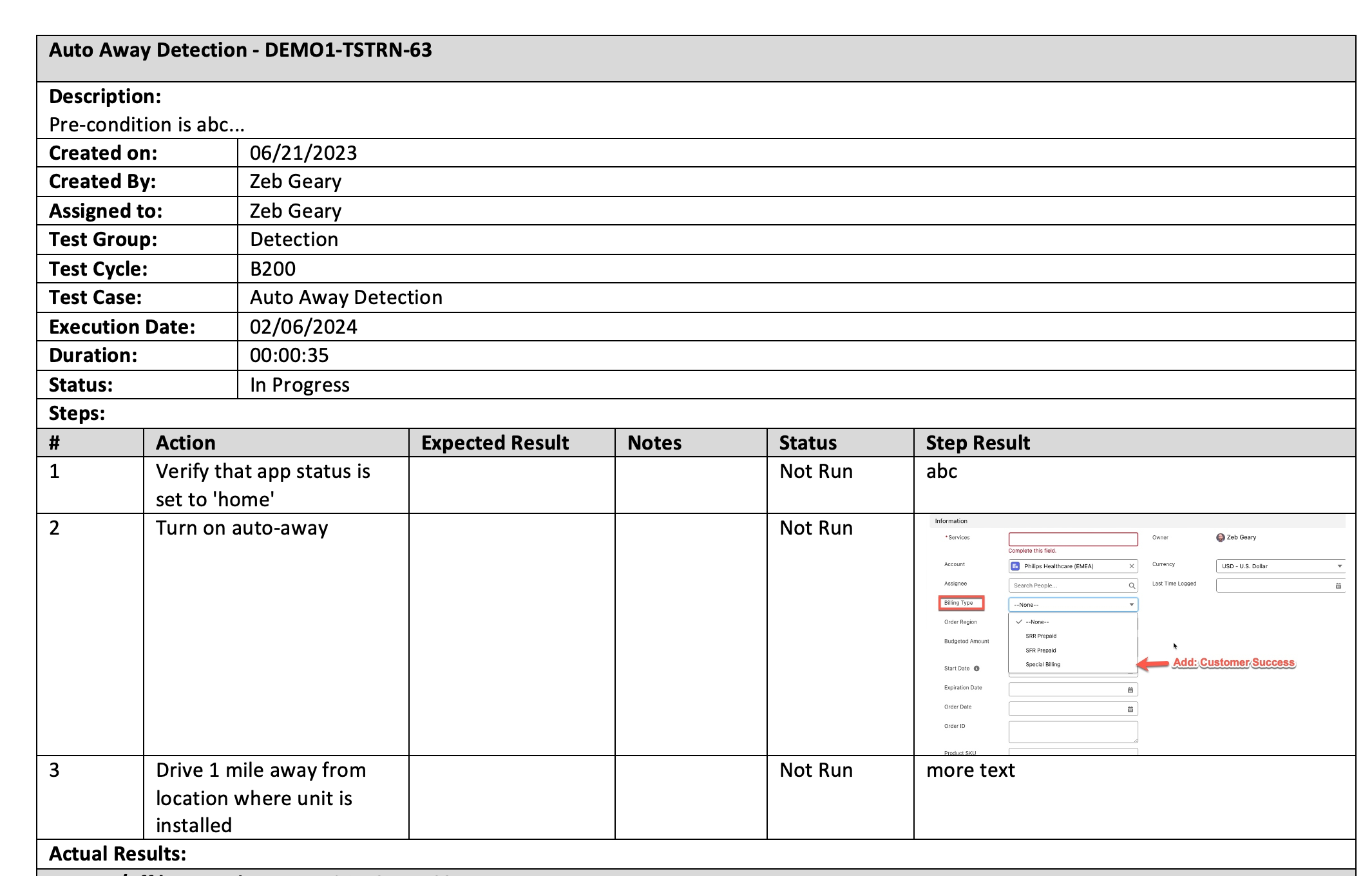Click the Philips Healthcare account icon
The image size is (1372, 876).
(x=1015, y=566)
